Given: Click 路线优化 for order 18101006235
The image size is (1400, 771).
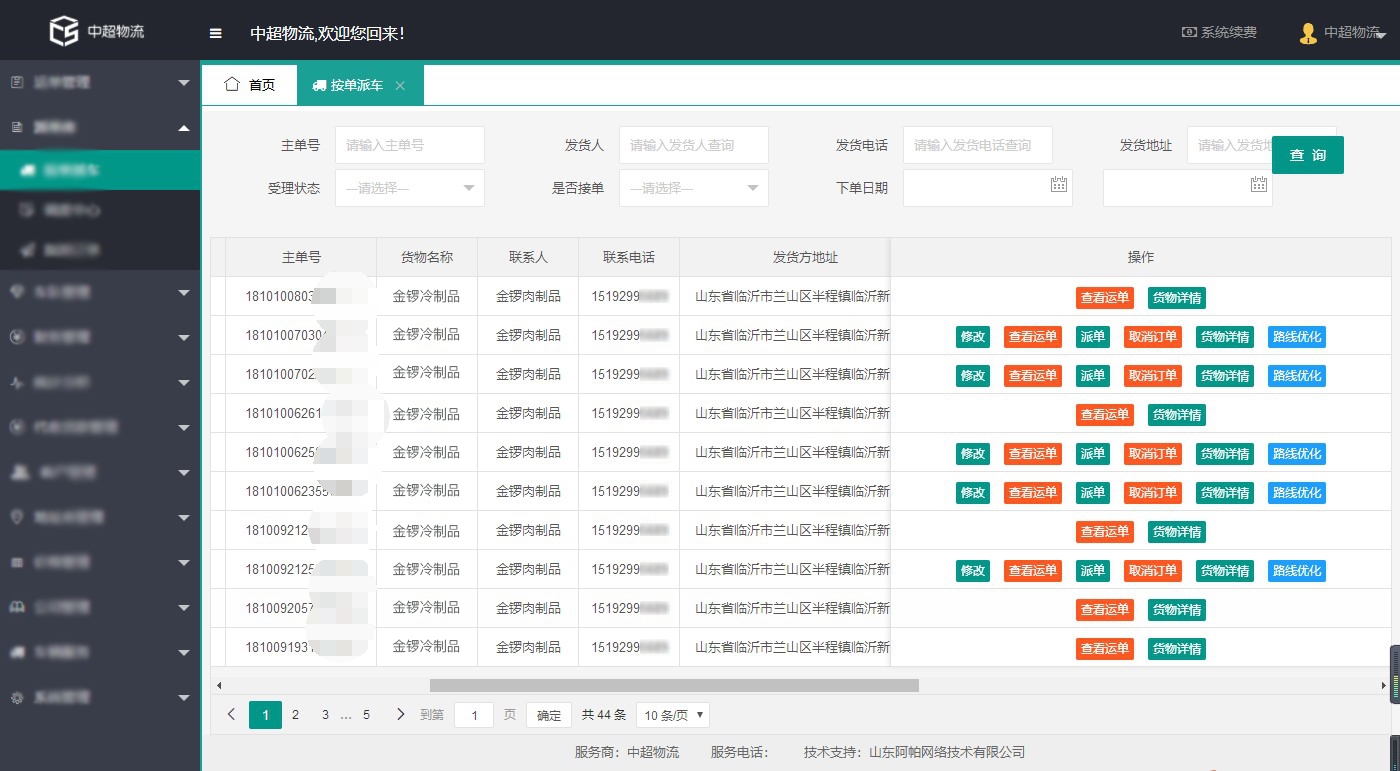Looking at the screenshot, I should pyautogui.click(x=1297, y=493).
